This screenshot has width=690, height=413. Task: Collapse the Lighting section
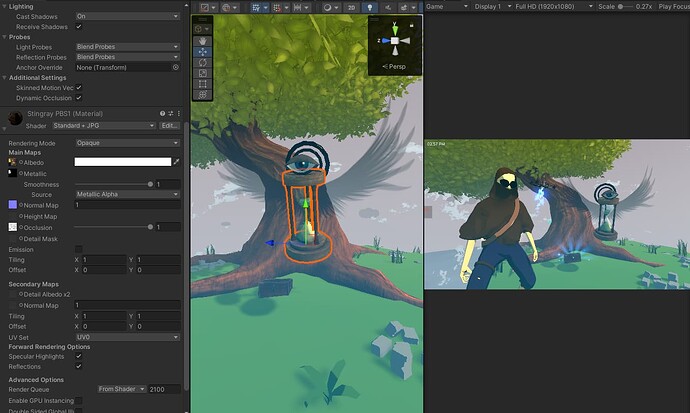pos(4,7)
